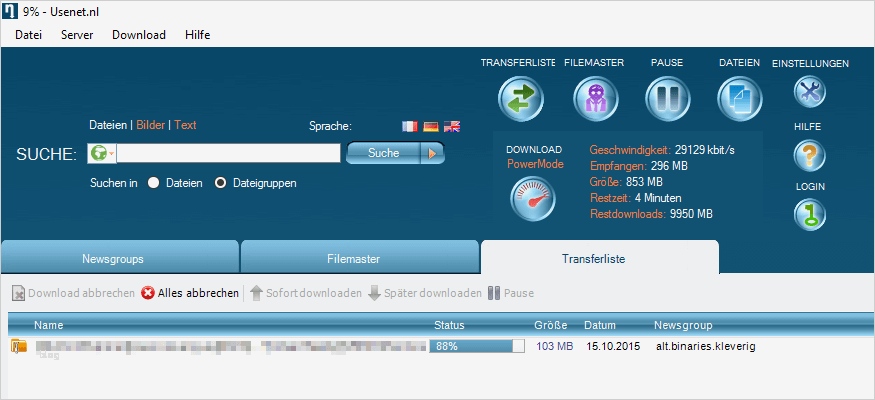Open the Filemaster purple figure icon
This screenshot has height=400, width=875.
(x=595, y=99)
